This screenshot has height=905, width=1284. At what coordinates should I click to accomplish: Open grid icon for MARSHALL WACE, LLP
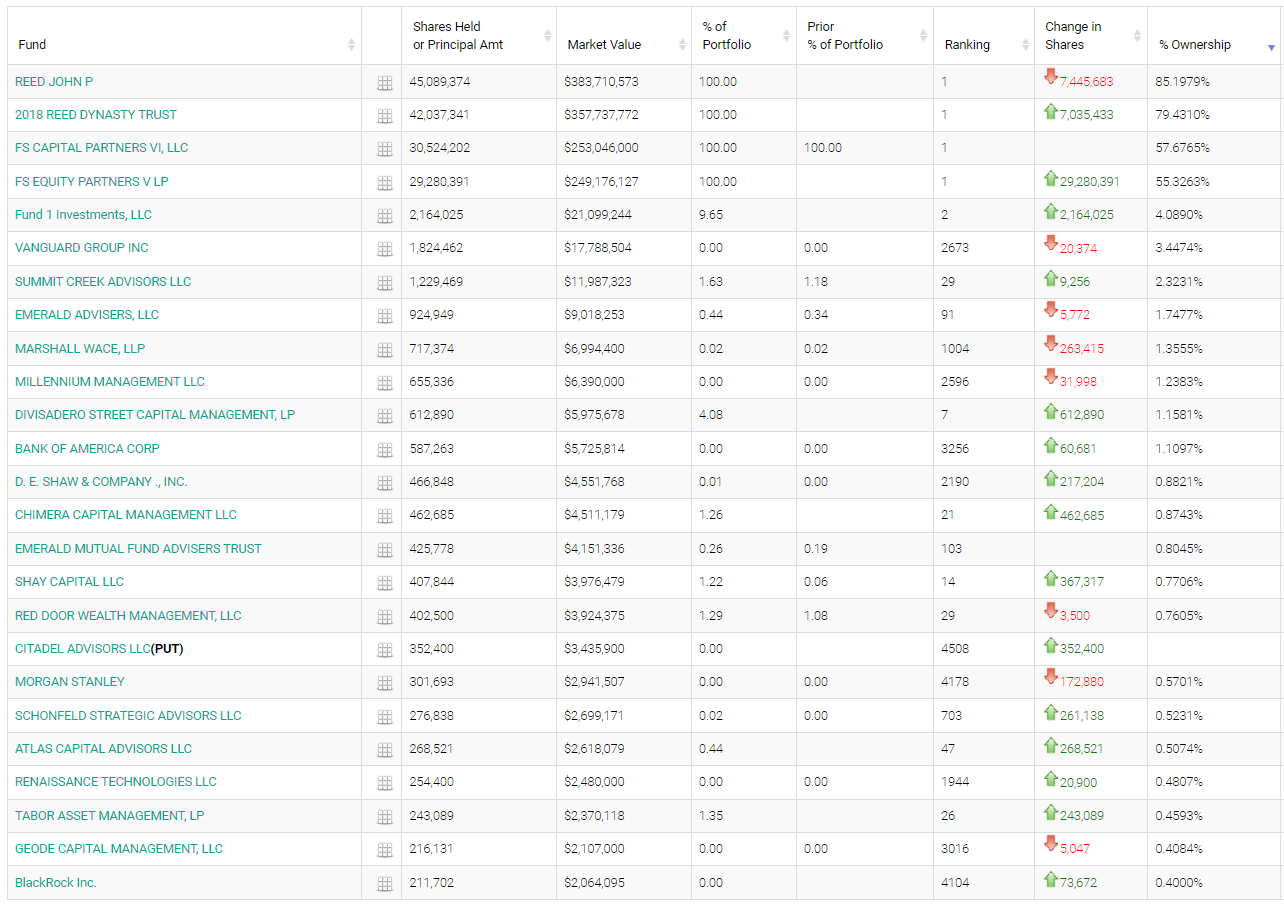pyautogui.click(x=385, y=351)
